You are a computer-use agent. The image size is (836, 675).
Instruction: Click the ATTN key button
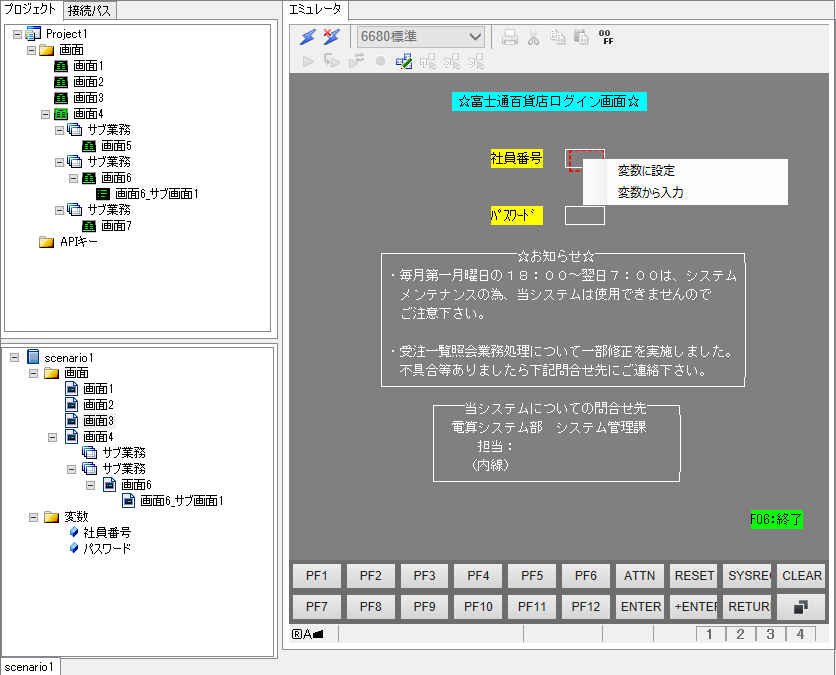click(x=640, y=576)
